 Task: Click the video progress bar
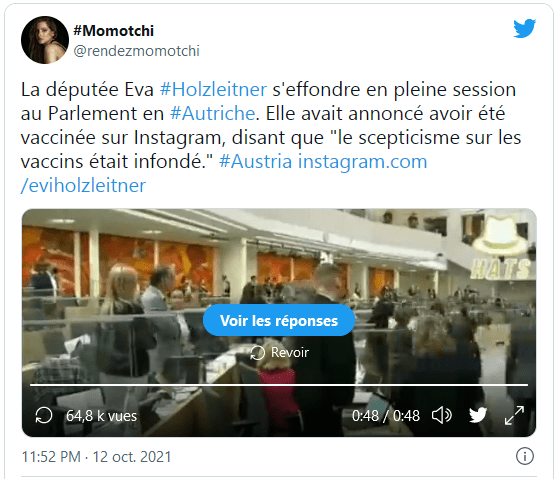(x=279, y=385)
